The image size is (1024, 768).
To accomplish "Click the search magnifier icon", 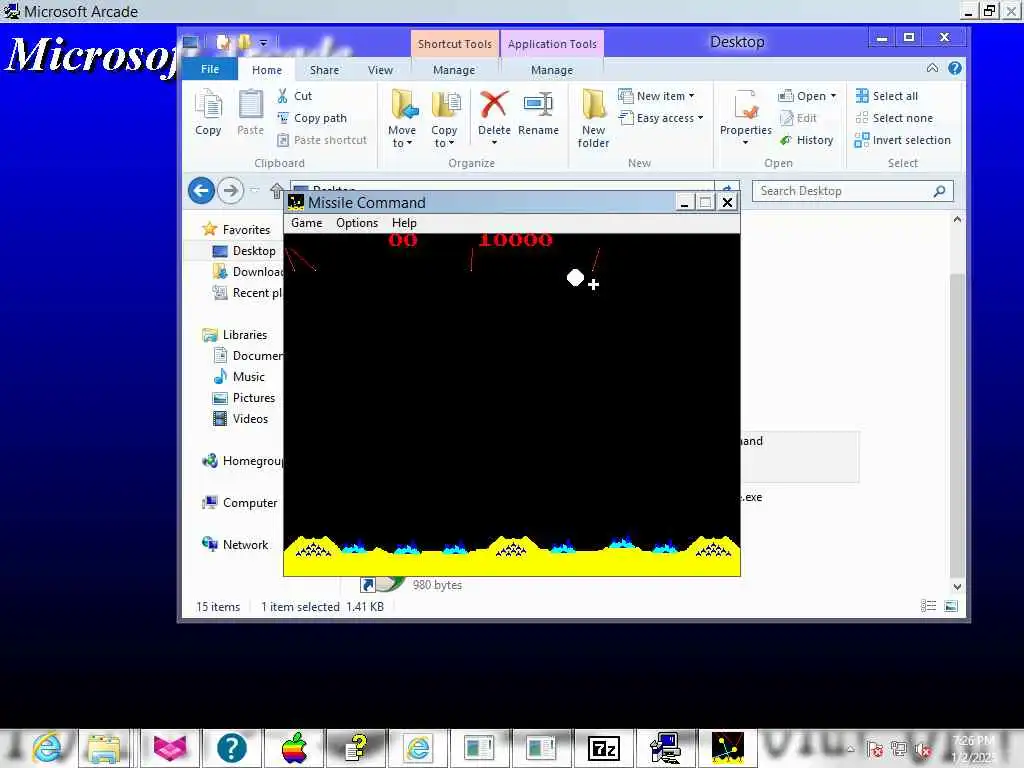I will pos(939,191).
